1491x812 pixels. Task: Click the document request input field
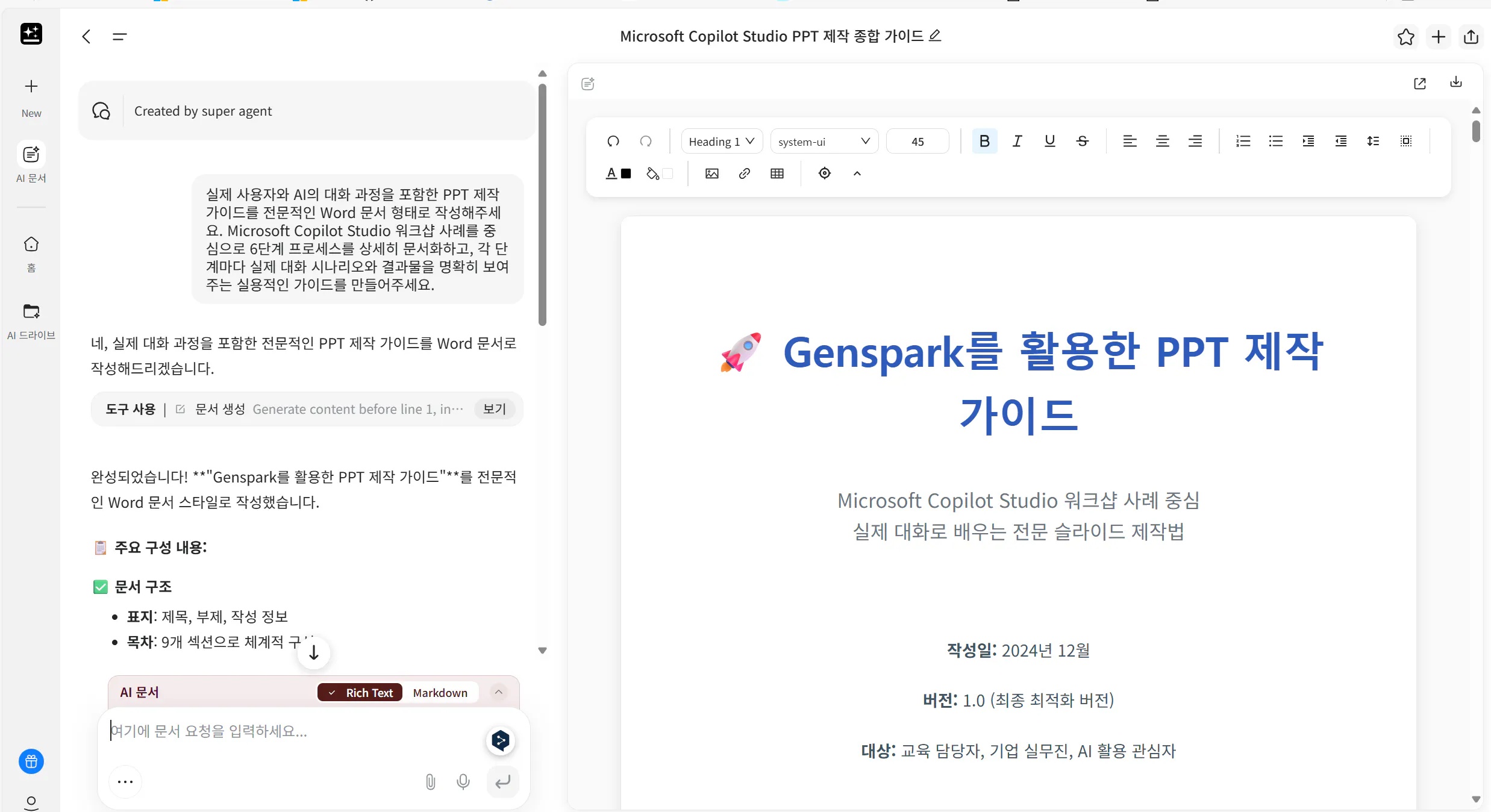click(x=295, y=731)
